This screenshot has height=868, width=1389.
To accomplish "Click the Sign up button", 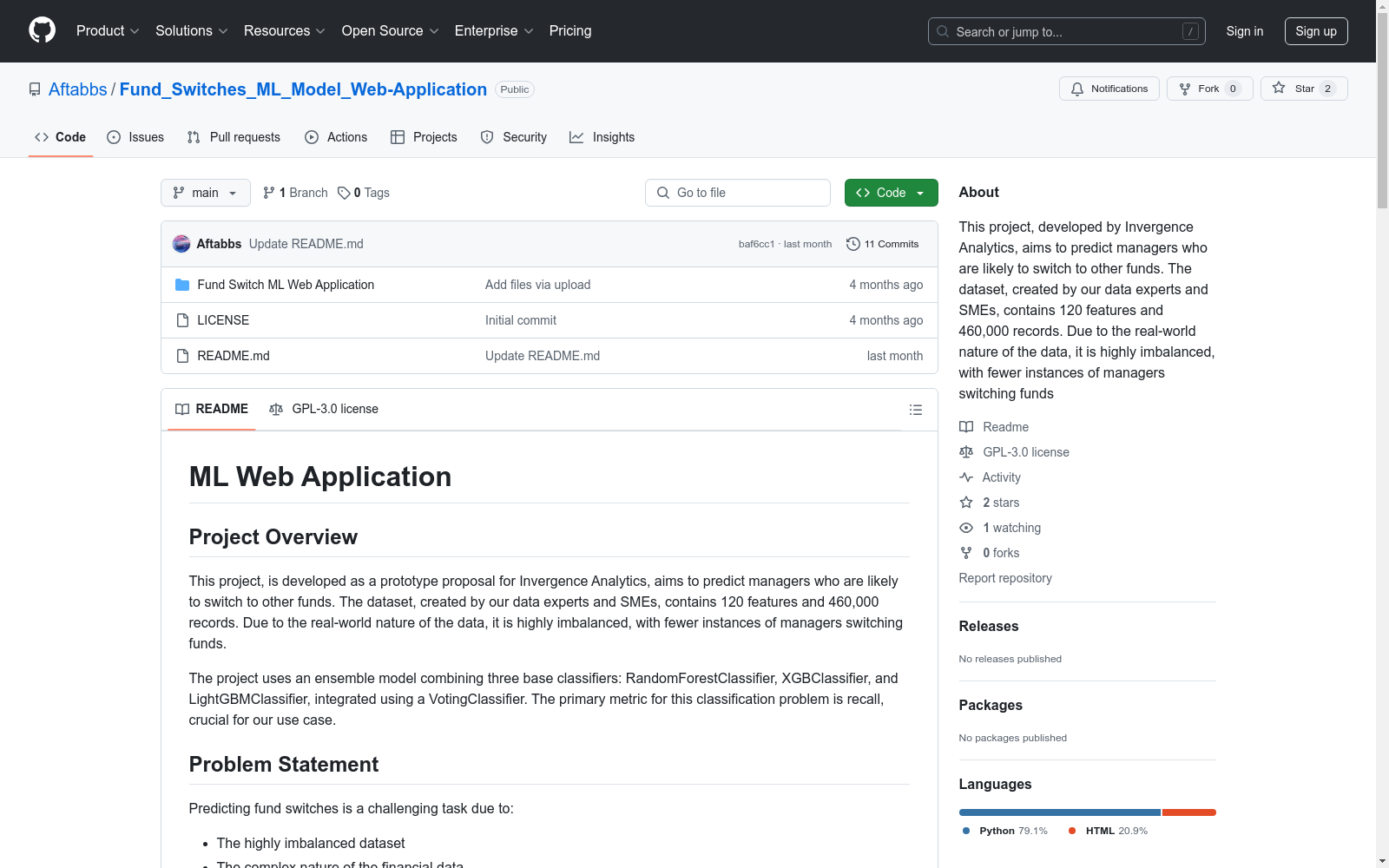I will coord(1316,31).
